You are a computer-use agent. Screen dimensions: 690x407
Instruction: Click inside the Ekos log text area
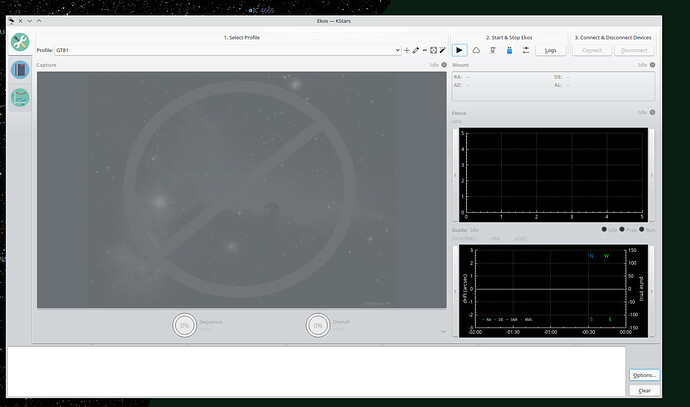(316, 371)
